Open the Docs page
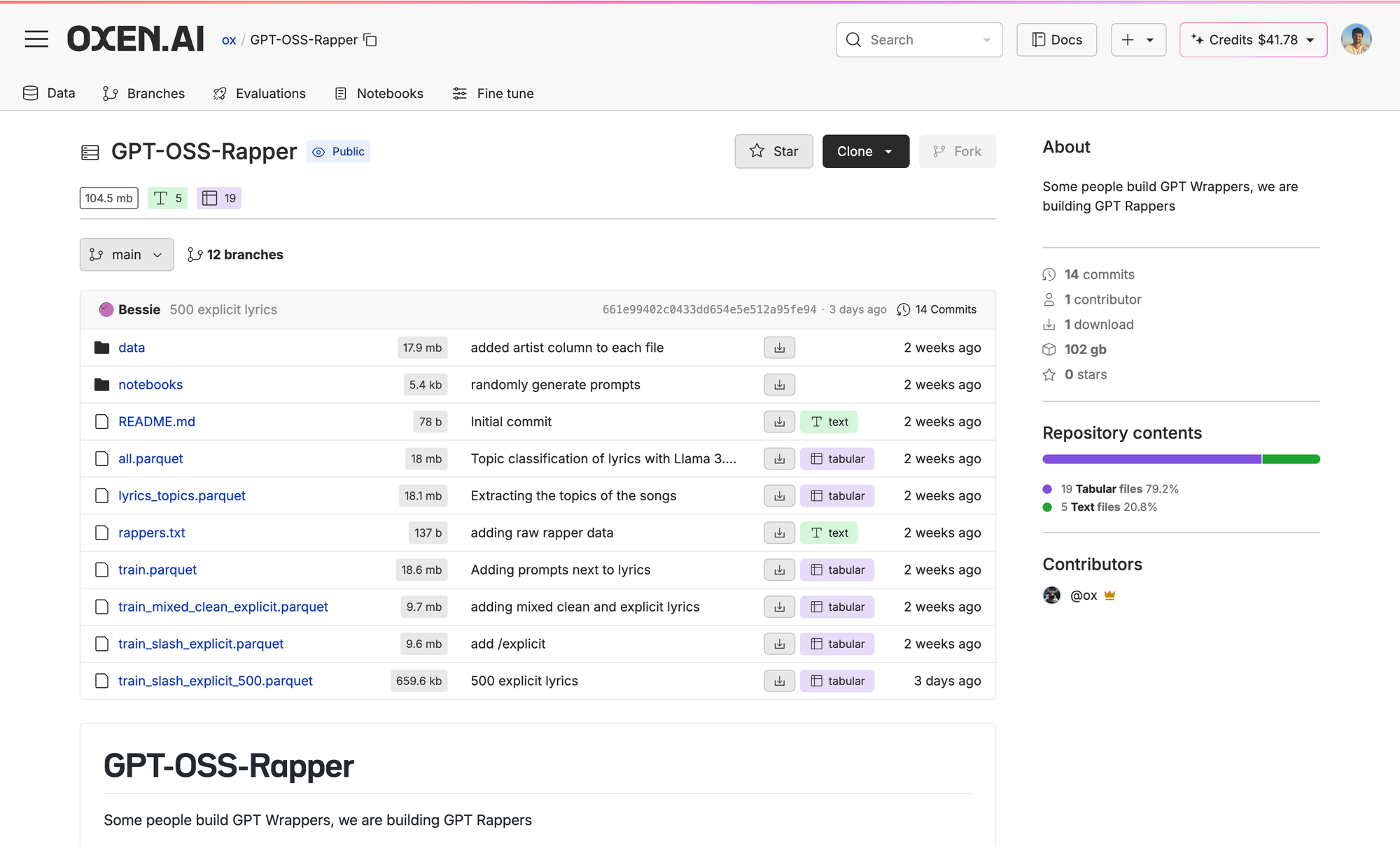Screen dimensions: 1400x846 [1056, 40]
